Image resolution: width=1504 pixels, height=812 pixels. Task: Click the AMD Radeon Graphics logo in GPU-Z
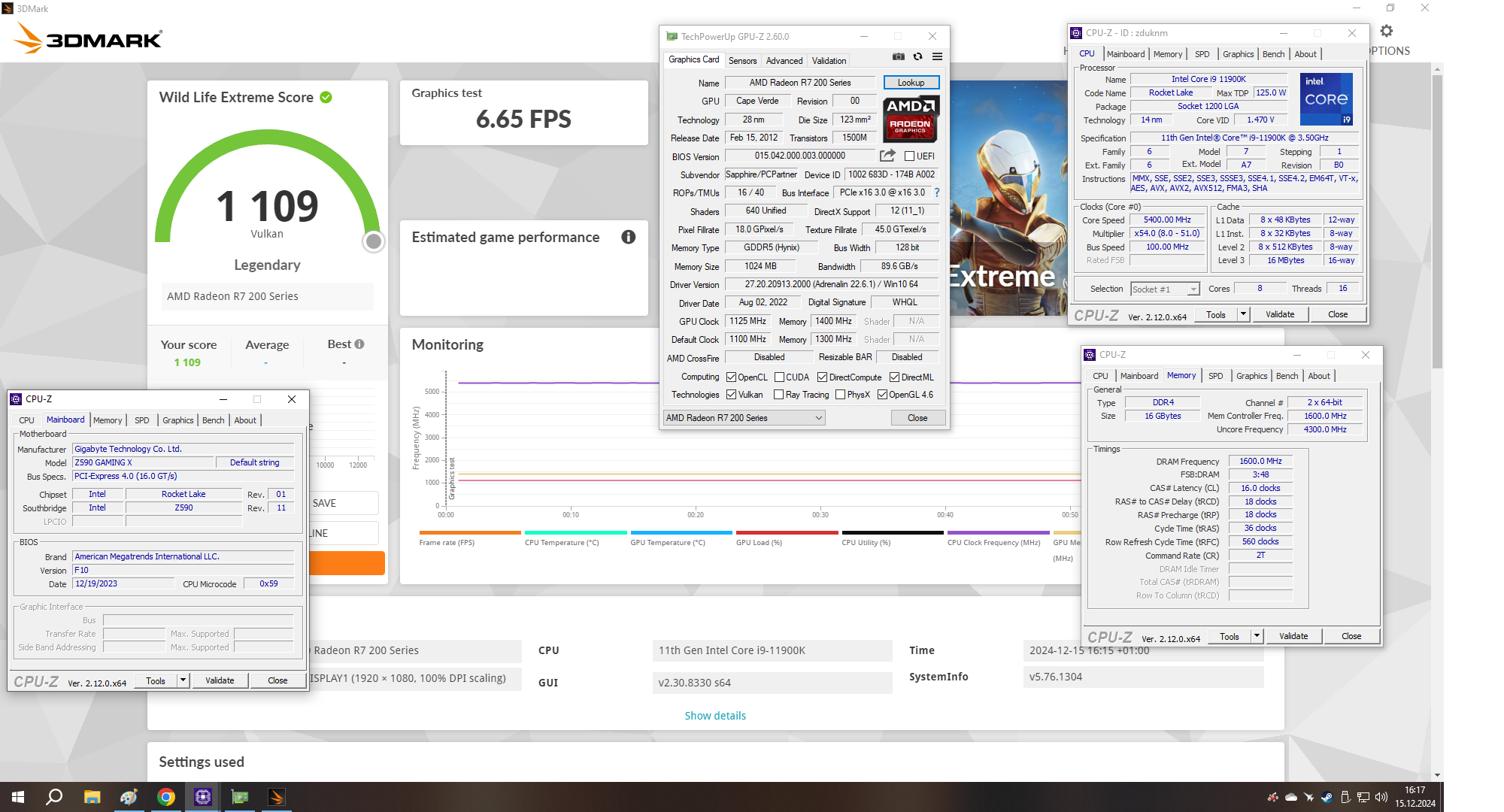click(x=910, y=119)
